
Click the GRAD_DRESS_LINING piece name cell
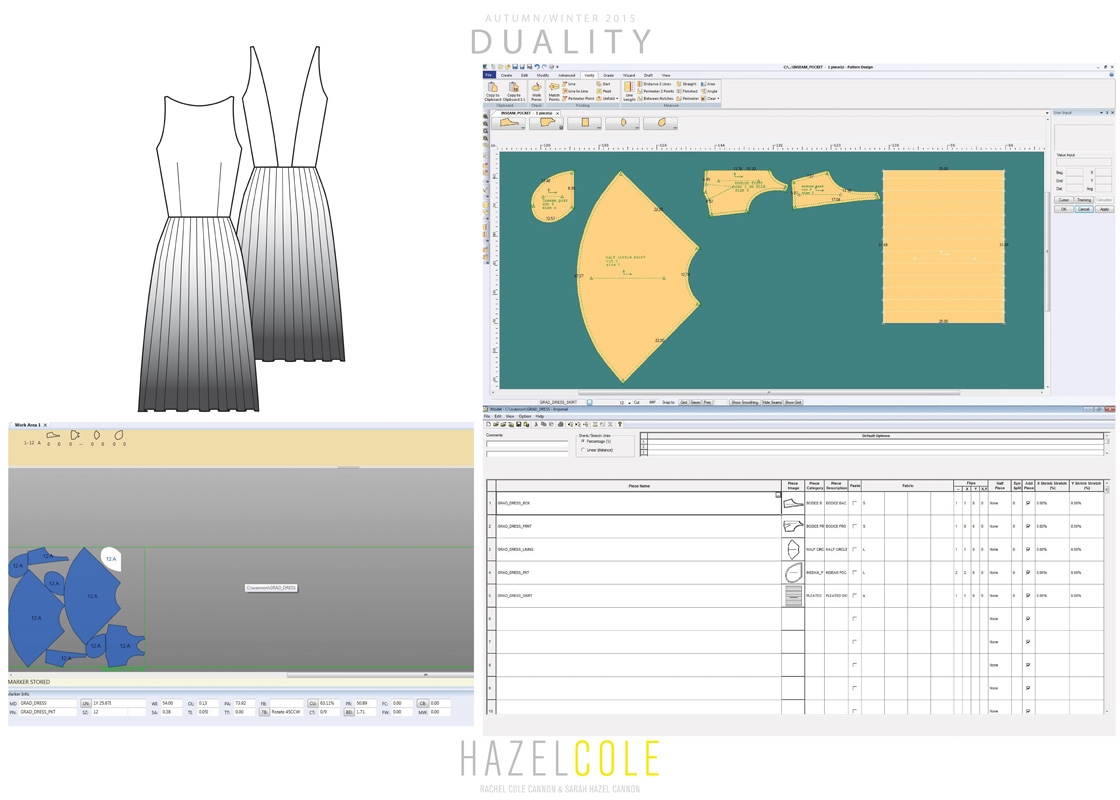pyautogui.click(x=639, y=549)
